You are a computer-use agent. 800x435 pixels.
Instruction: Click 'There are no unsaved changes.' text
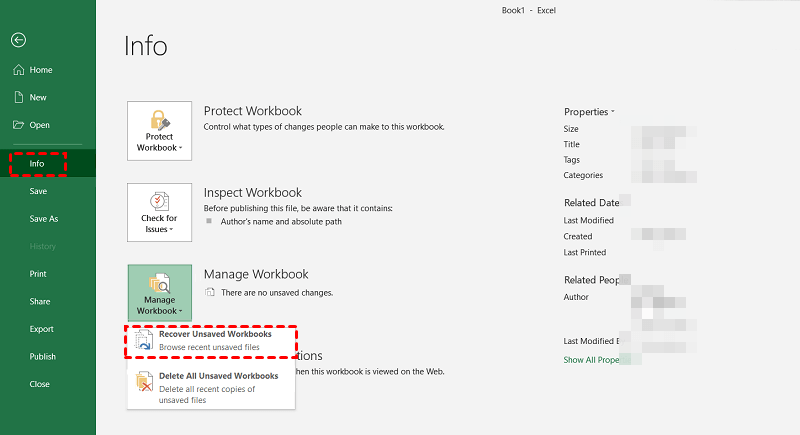point(277,293)
